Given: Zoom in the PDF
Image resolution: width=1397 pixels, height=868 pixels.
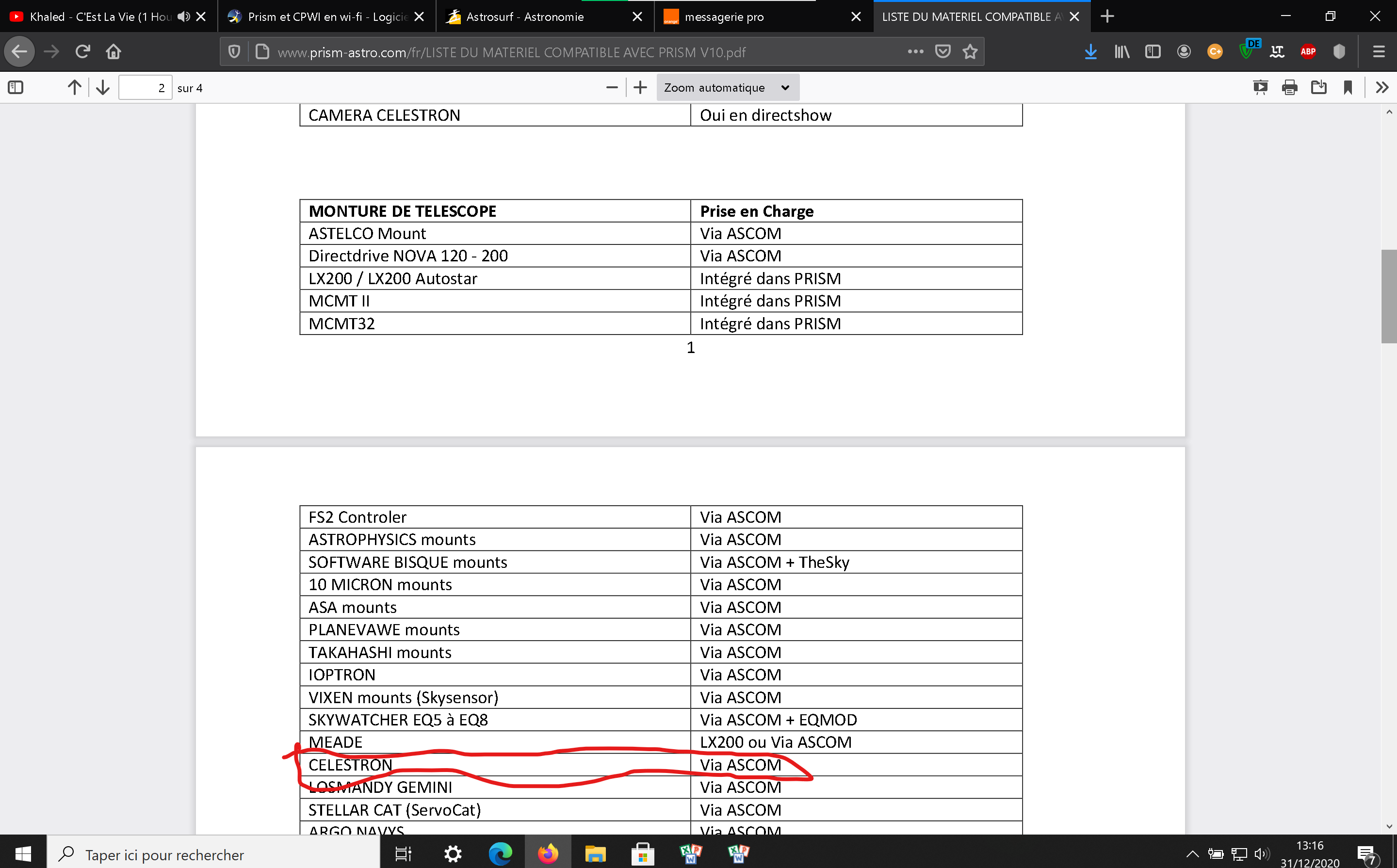Looking at the screenshot, I should tap(640, 87).
